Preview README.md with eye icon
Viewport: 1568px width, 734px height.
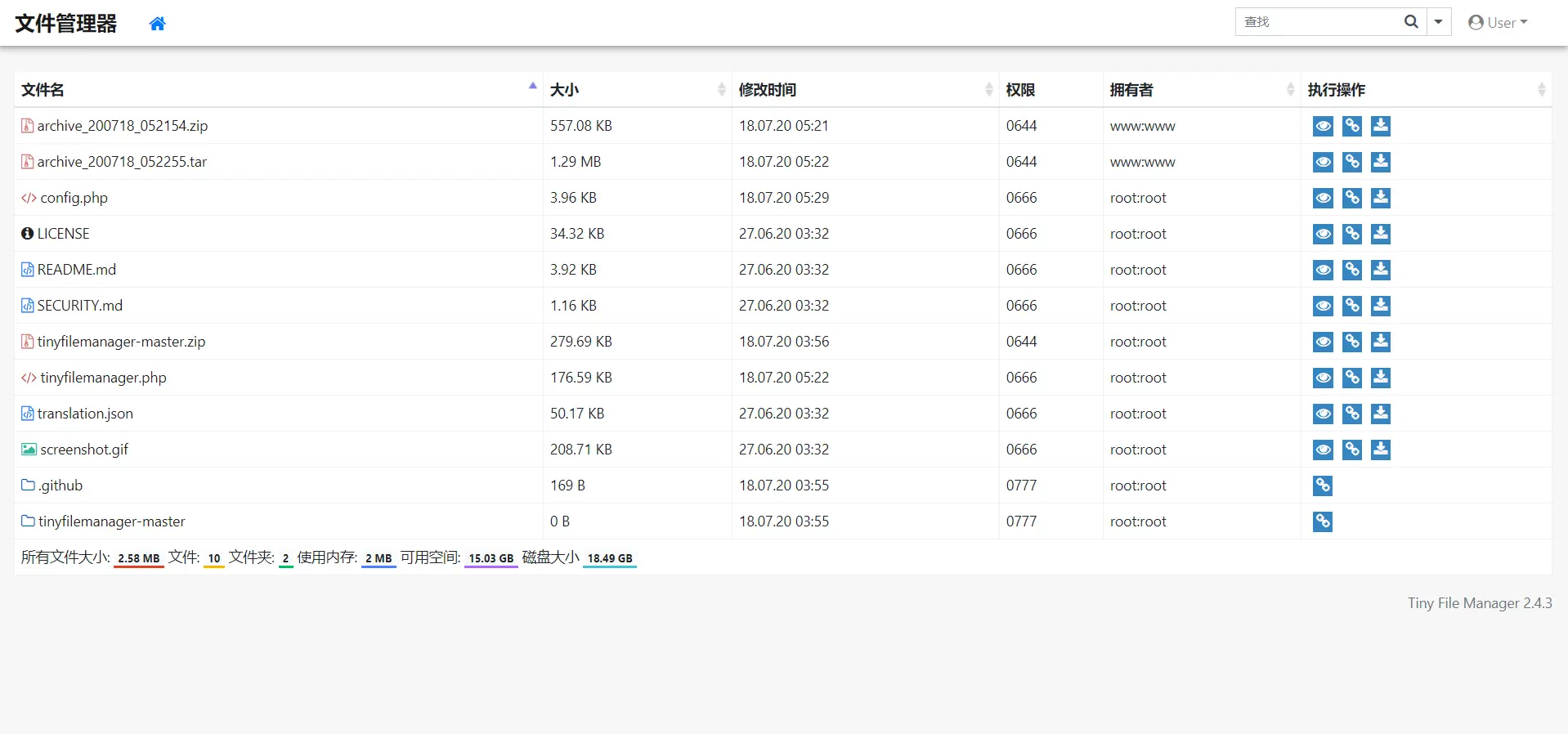(x=1324, y=270)
